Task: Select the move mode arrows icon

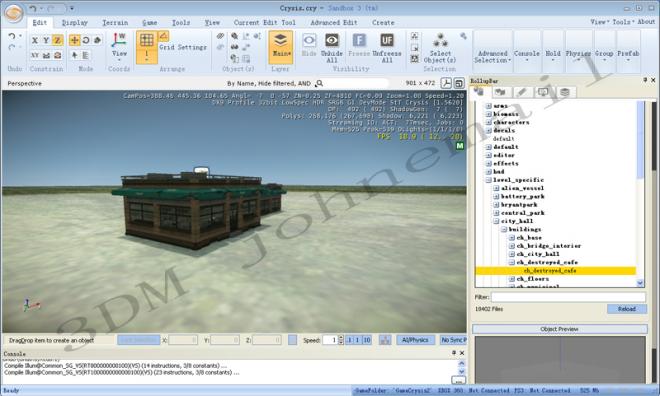Action: [x=75, y=40]
